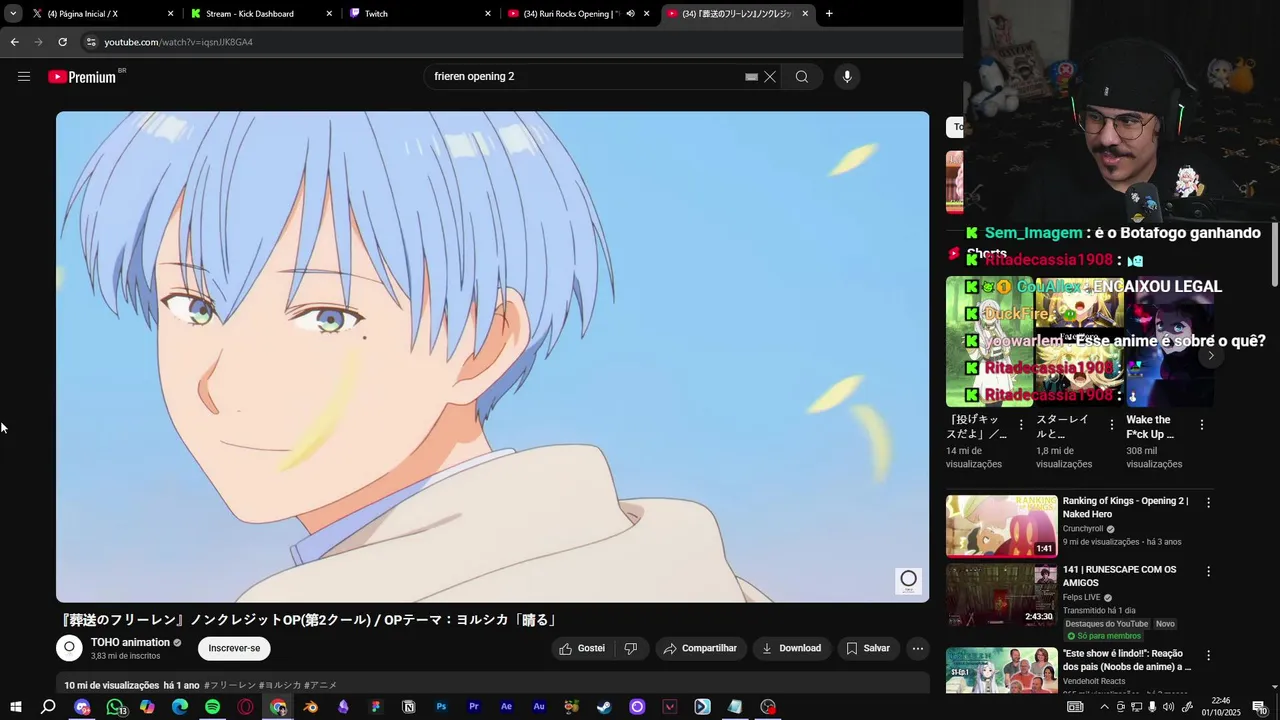The width and height of the screenshot is (1280, 720).
Task: Open more actions below the video
Action: coord(917,648)
